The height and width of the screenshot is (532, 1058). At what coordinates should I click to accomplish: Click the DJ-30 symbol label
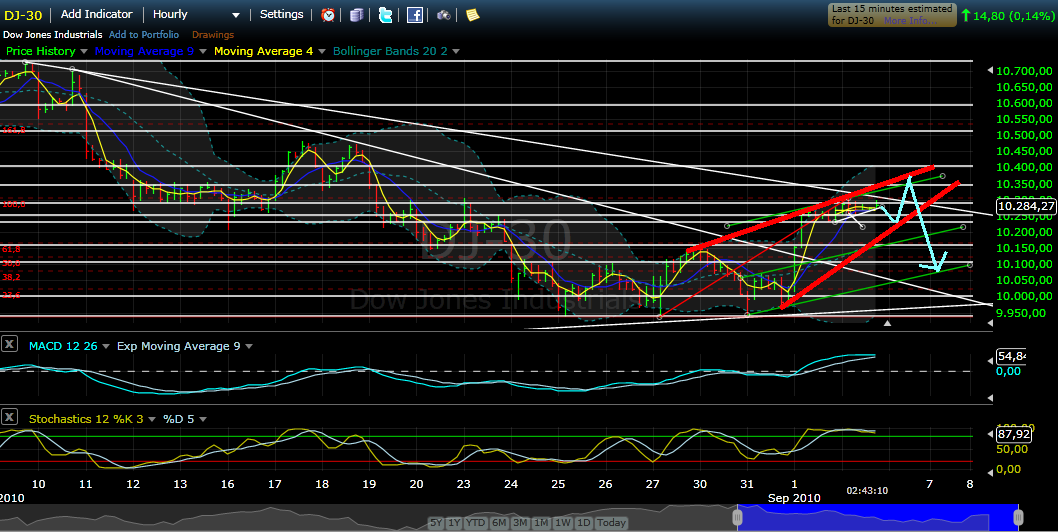[x=24, y=15]
